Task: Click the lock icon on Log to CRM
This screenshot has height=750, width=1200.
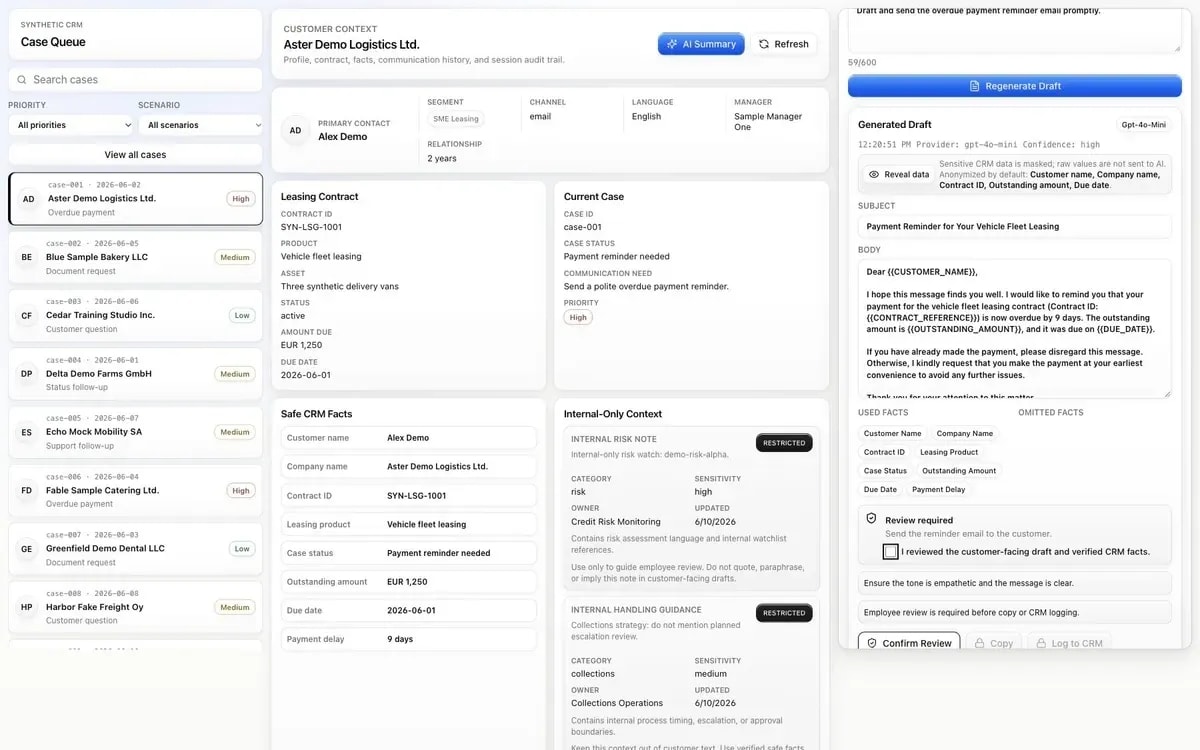Action: (x=1042, y=643)
